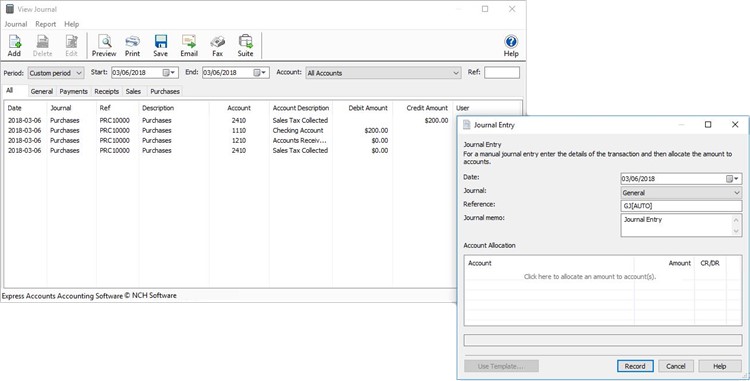Open the Journal type dropdown showing General
Image resolution: width=750 pixels, height=381 pixels.
681,193
